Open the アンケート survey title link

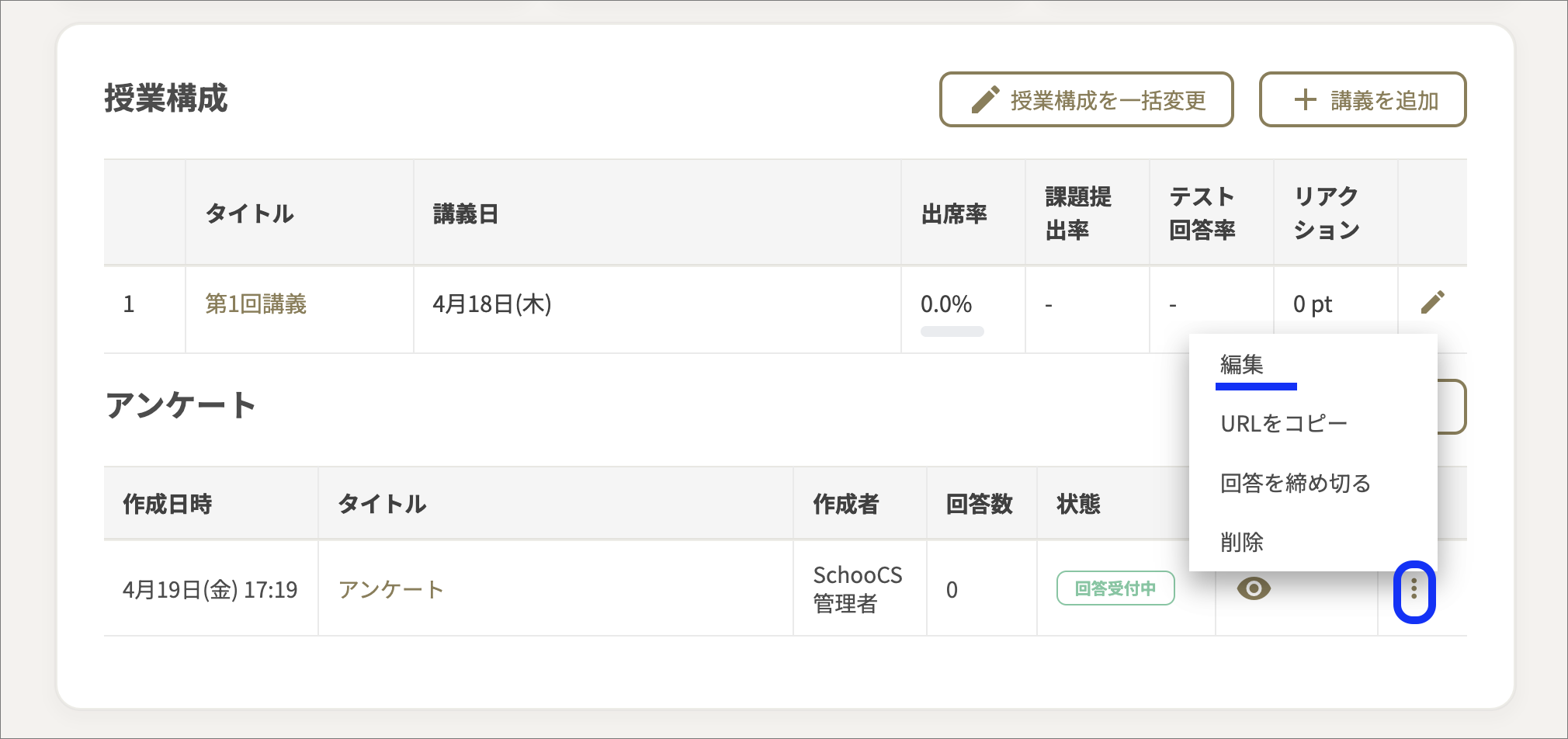click(x=390, y=589)
